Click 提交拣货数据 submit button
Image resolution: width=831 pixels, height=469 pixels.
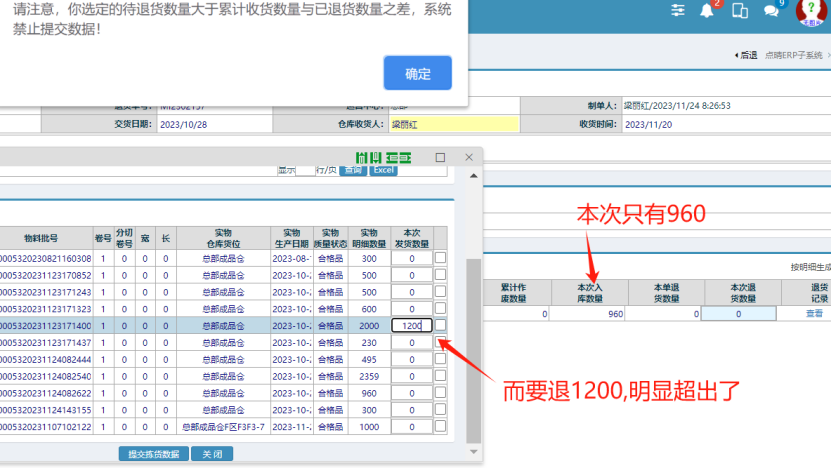[153, 454]
